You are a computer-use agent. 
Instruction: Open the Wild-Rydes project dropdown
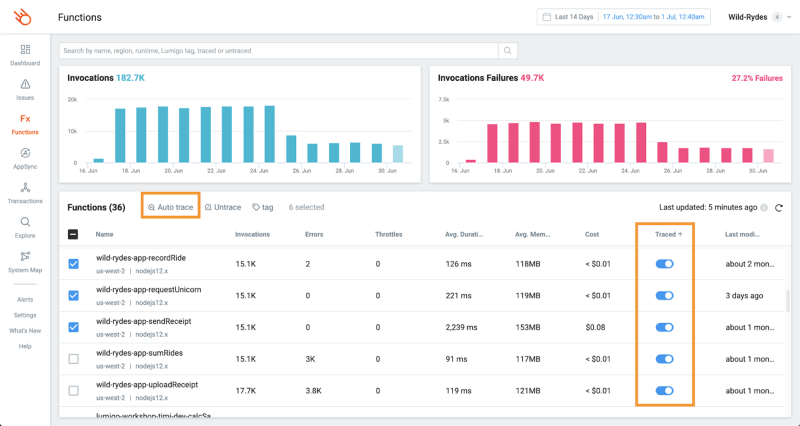(x=759, y=17)
